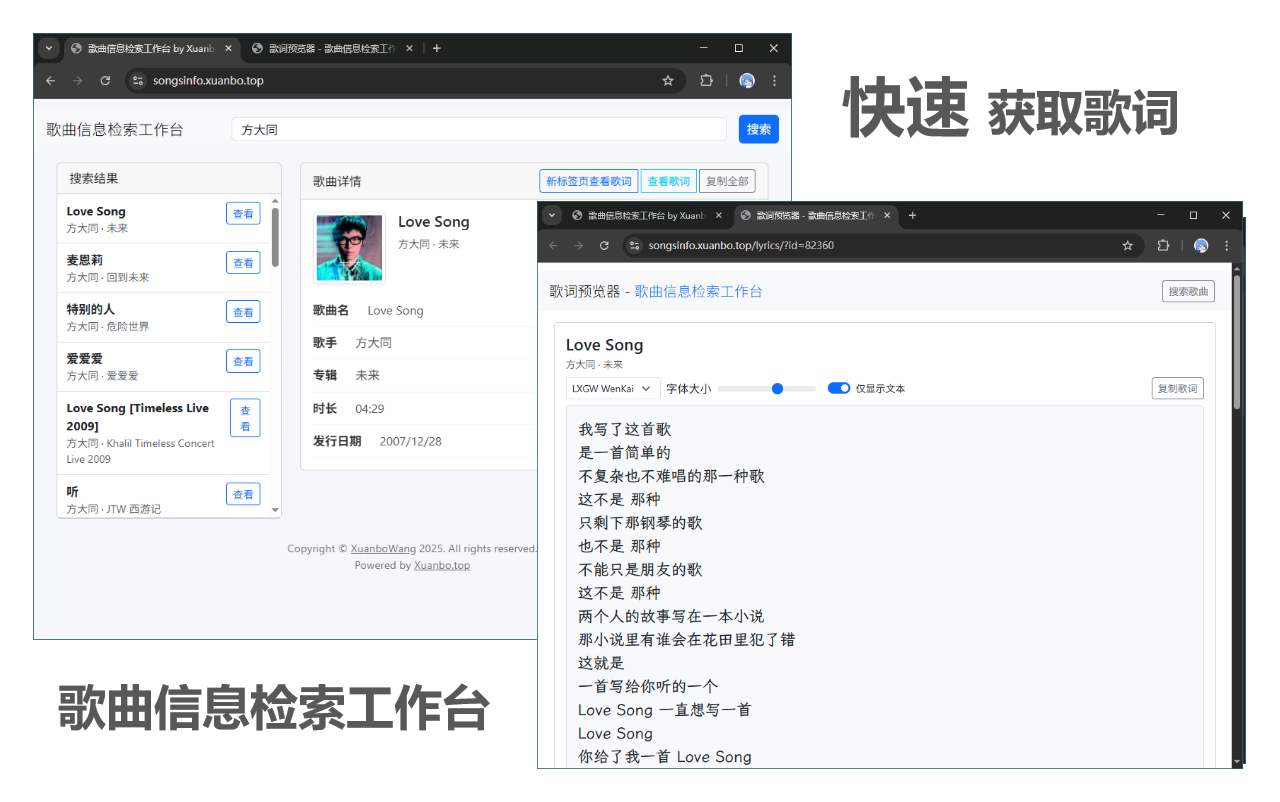Click the page refresh icon in the first window
Viewport: 1280px width, 802px height.
point(105,81)
